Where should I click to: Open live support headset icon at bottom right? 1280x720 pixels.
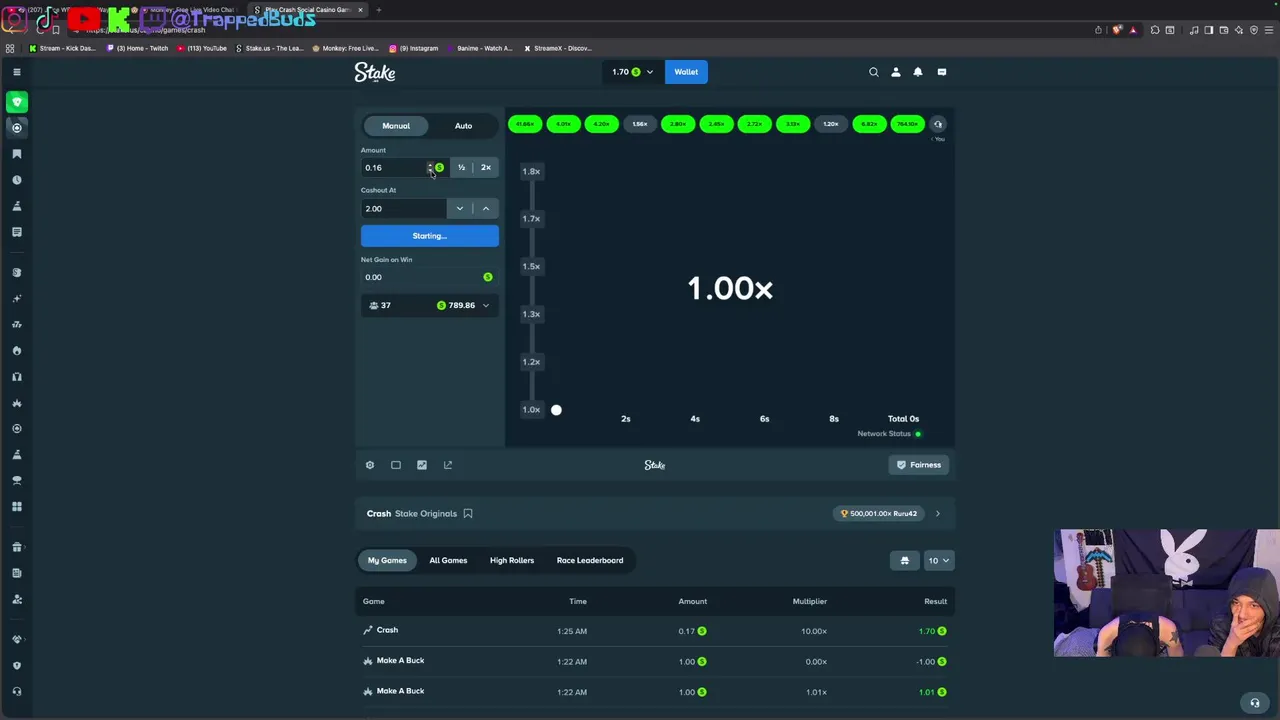click(1255, 703)
